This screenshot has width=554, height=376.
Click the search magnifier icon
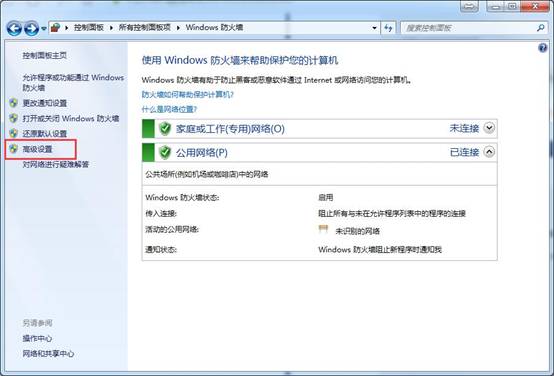click(541, 28)
